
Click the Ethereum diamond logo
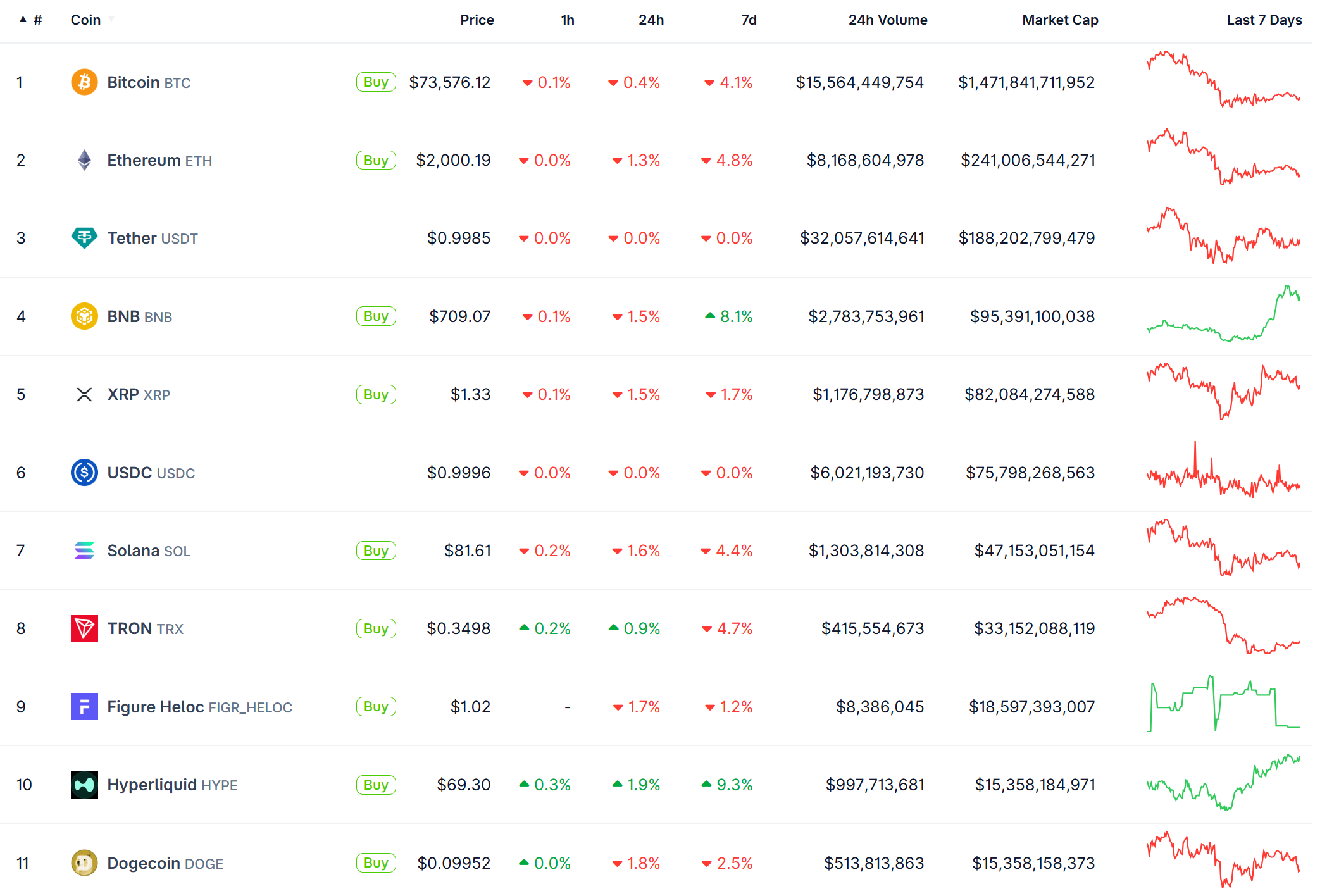[84, 160]
